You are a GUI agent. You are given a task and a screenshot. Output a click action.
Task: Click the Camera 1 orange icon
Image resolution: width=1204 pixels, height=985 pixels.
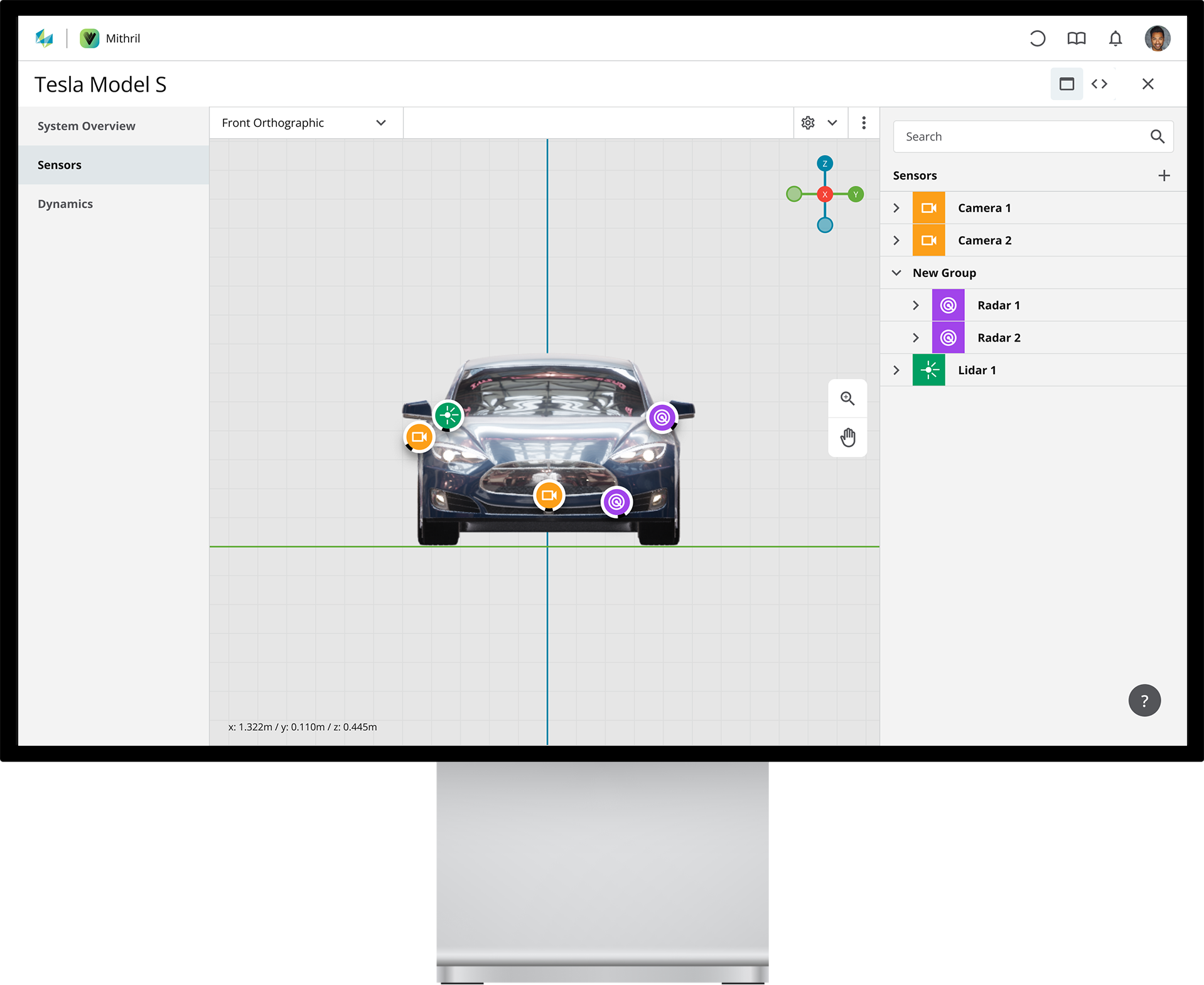[928, 208]
